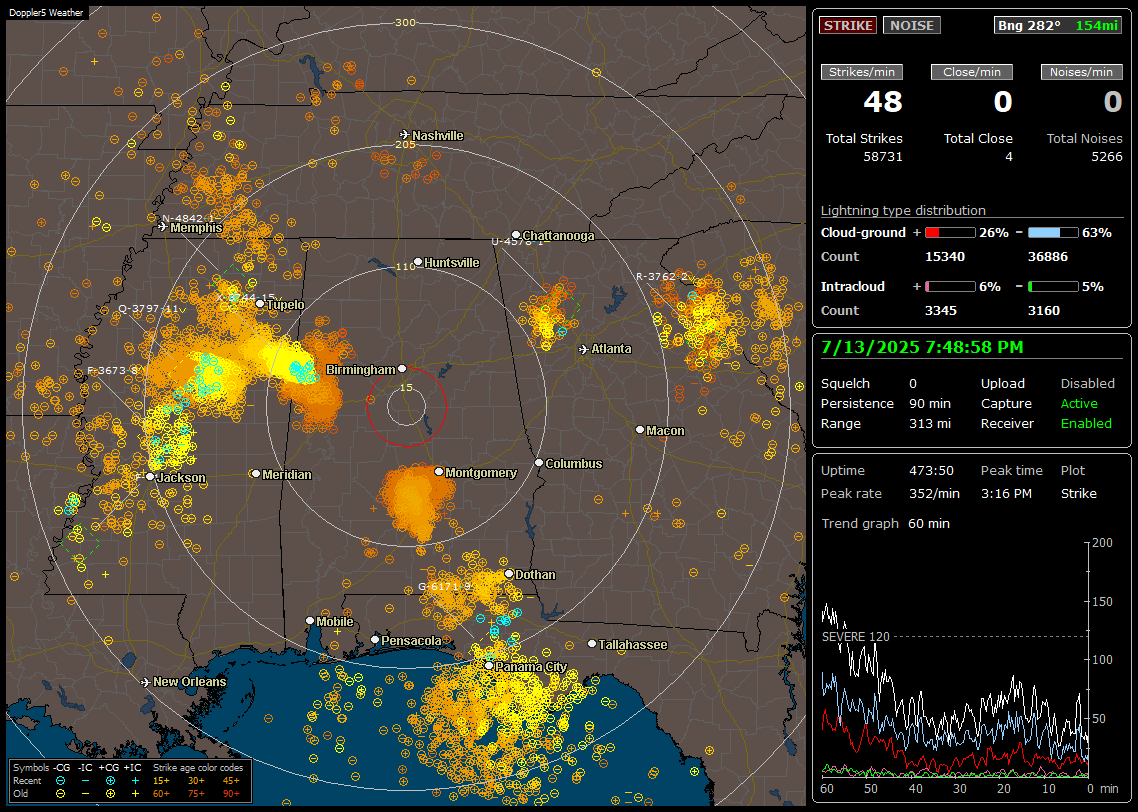This screenshot has height=812, width=1138.
Task: Click the Uptime value 473:50
Action: (931, 470)
